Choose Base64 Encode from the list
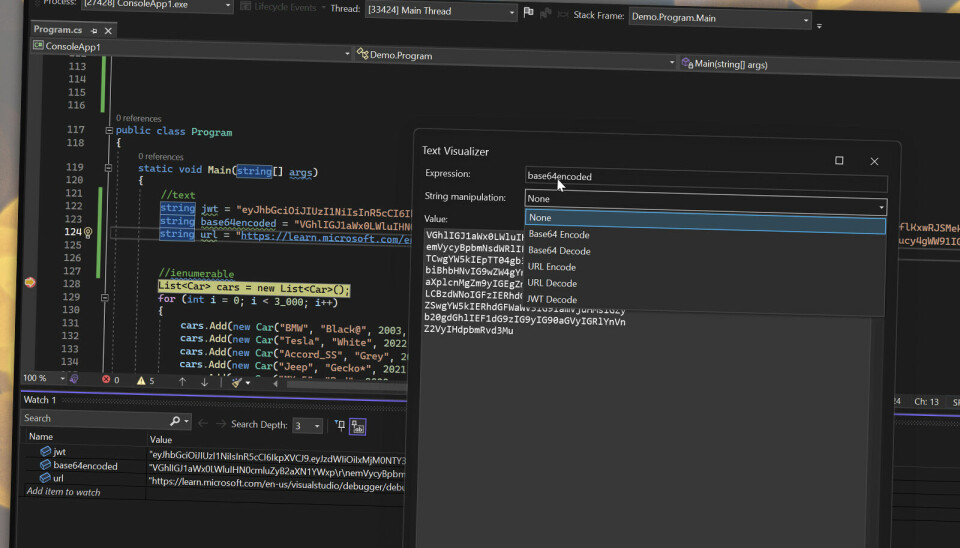 [x=559, y=235]
